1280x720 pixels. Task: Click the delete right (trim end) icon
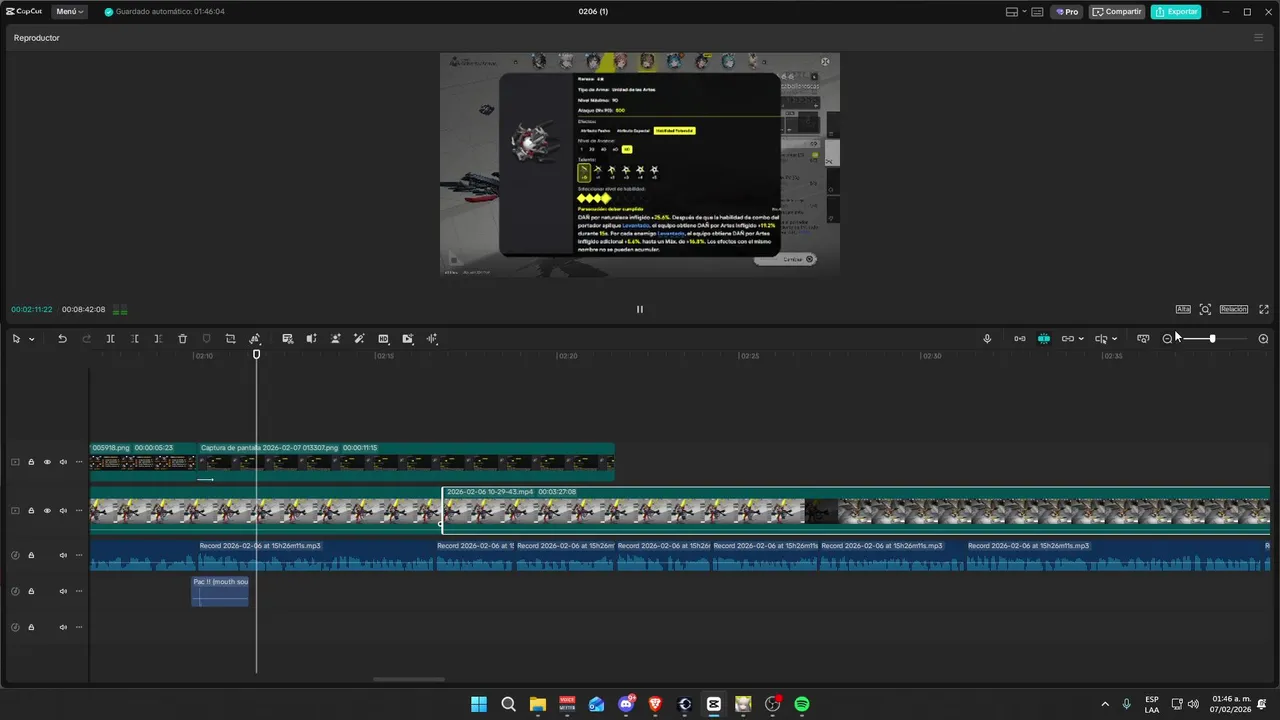(x=158, y=339)
